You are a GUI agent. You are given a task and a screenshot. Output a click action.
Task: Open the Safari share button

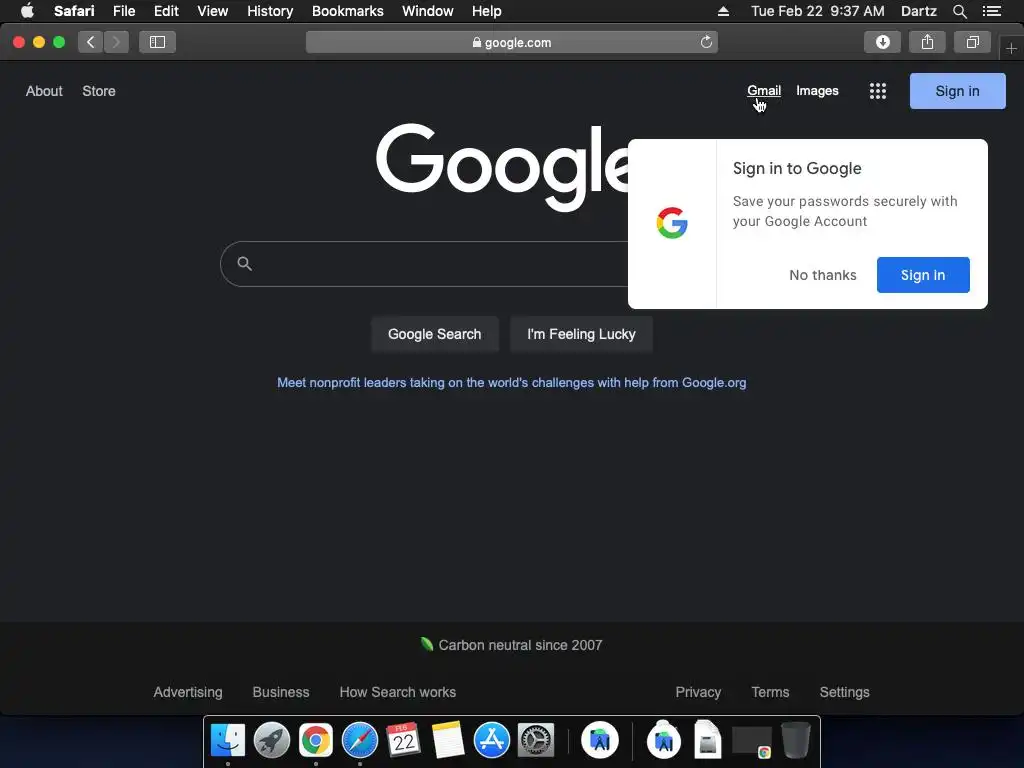click(927, 42)
